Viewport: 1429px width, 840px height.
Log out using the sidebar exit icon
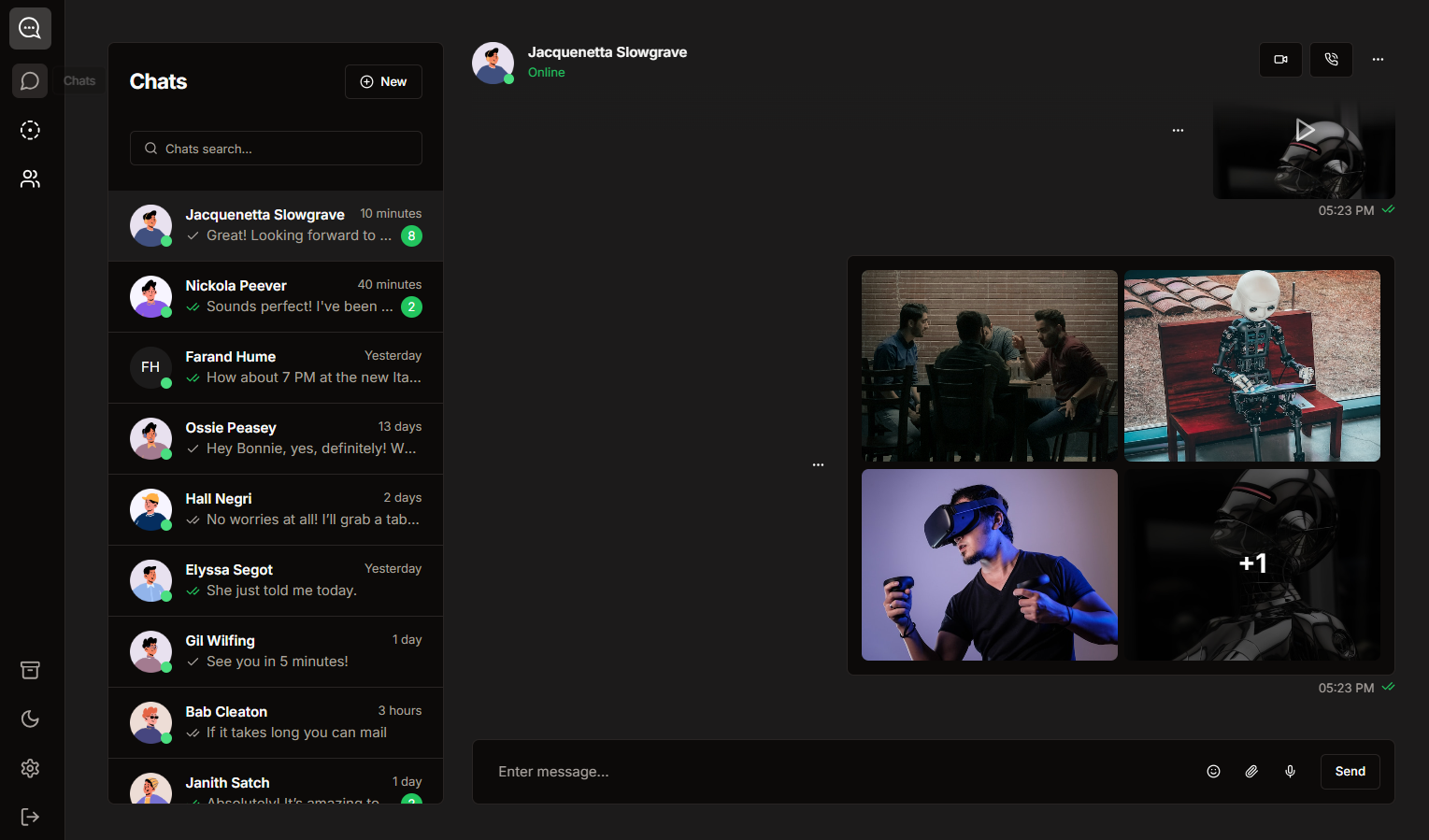29,816
